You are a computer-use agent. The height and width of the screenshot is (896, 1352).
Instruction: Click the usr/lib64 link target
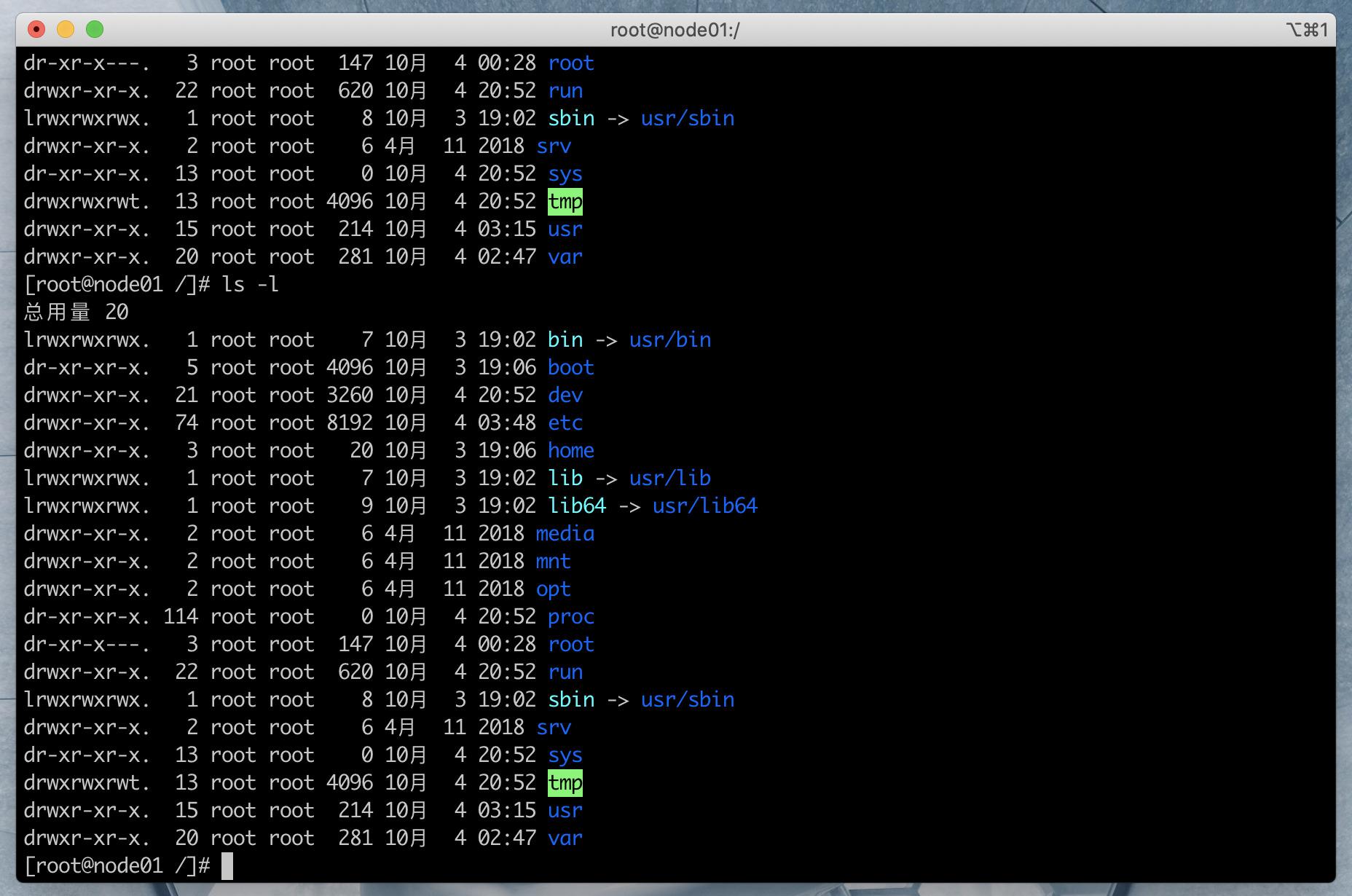[x=705, y=506]
